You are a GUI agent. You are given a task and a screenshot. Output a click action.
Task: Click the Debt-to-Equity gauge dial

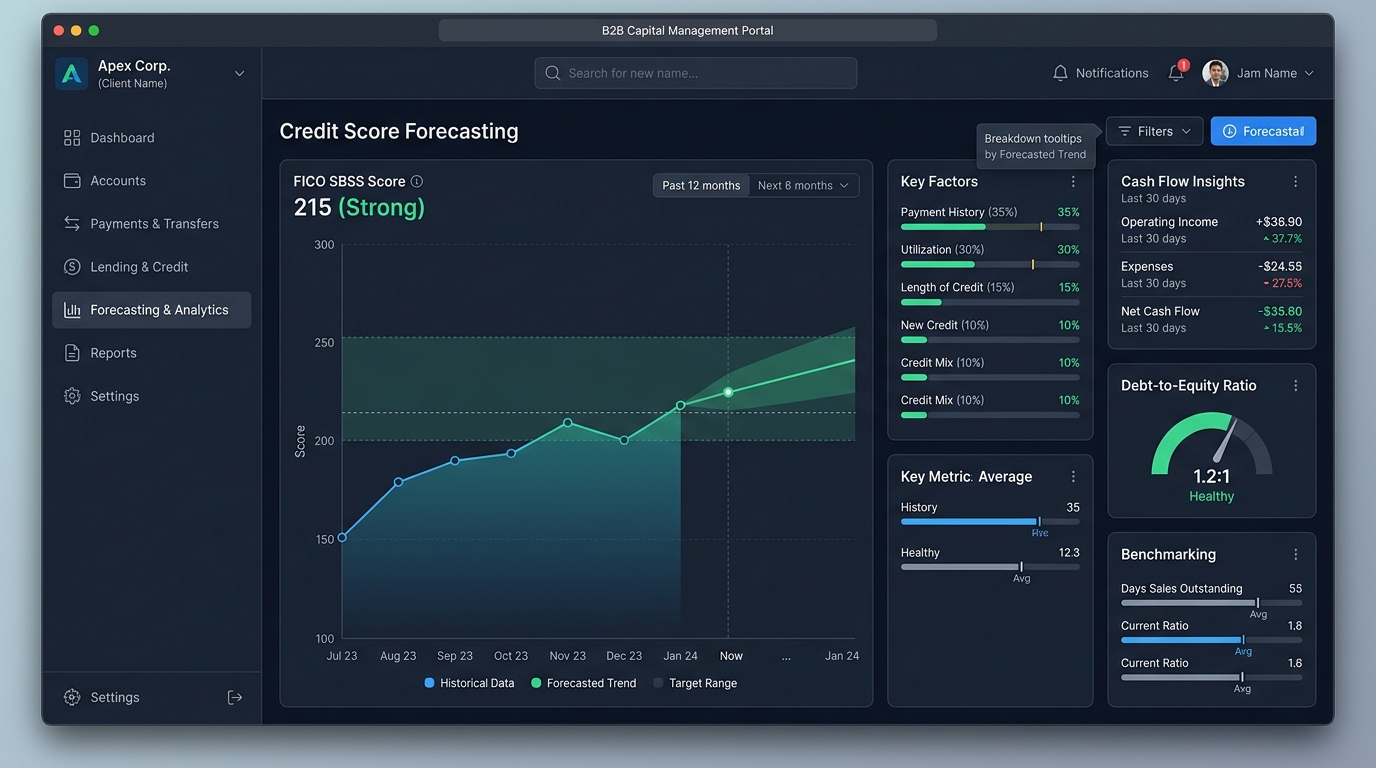pos(1211,444)
